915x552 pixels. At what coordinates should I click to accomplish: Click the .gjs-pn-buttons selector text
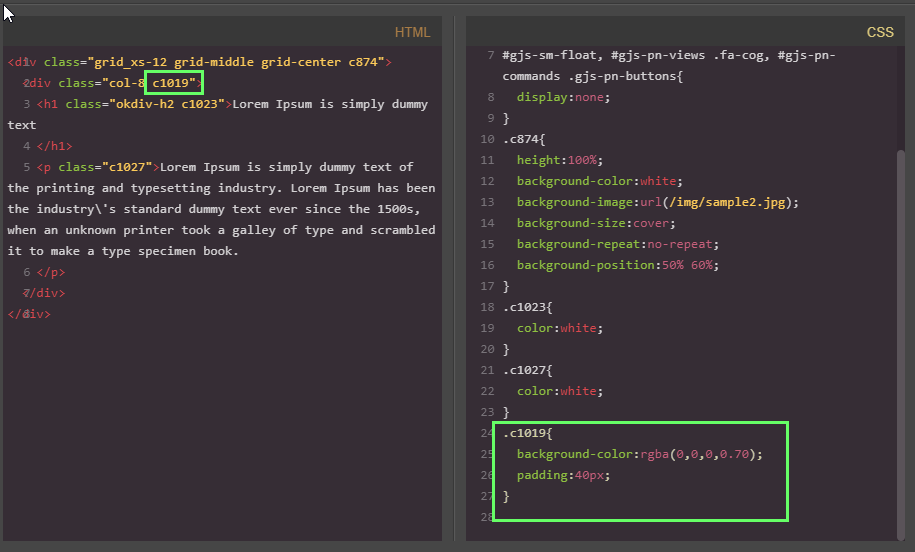621,76
